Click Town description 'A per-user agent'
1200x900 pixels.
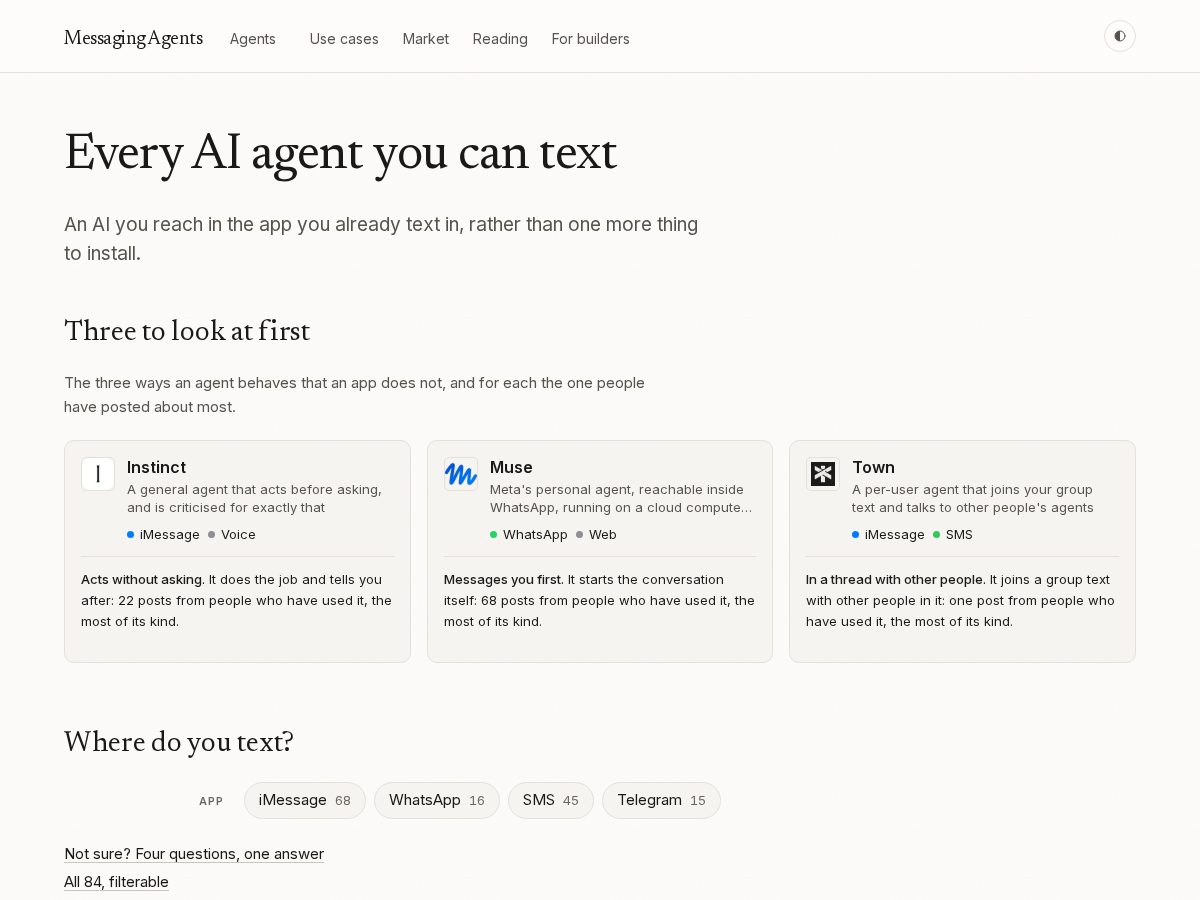973,498
